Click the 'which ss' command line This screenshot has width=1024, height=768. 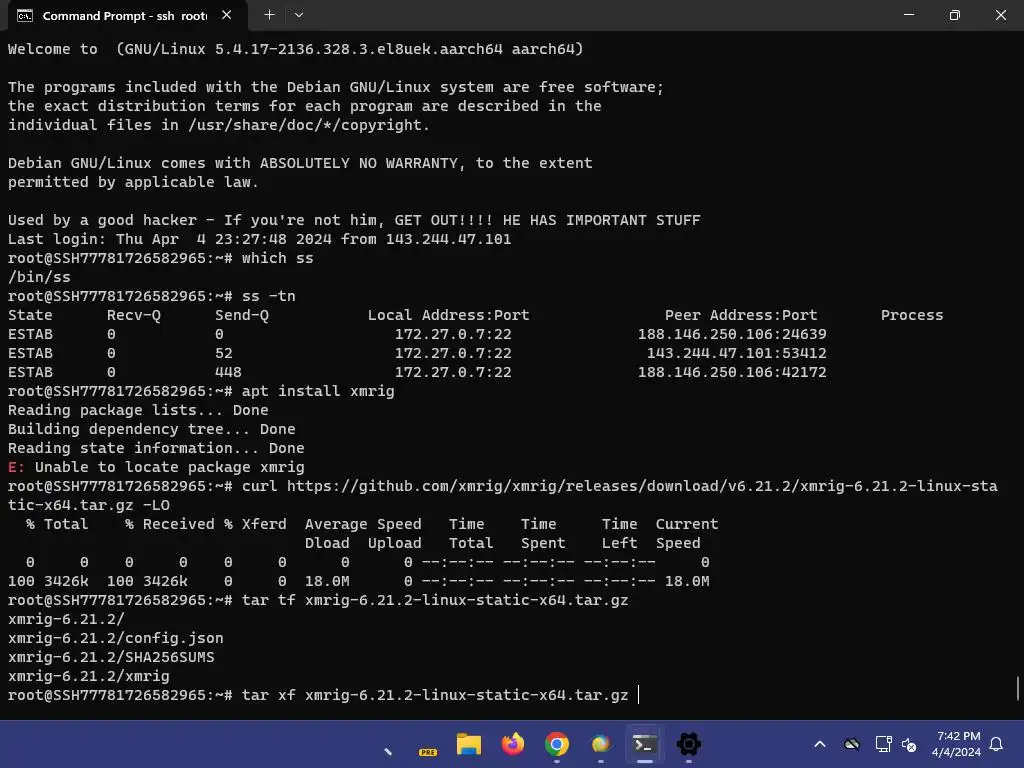click(x=160, y=258)
